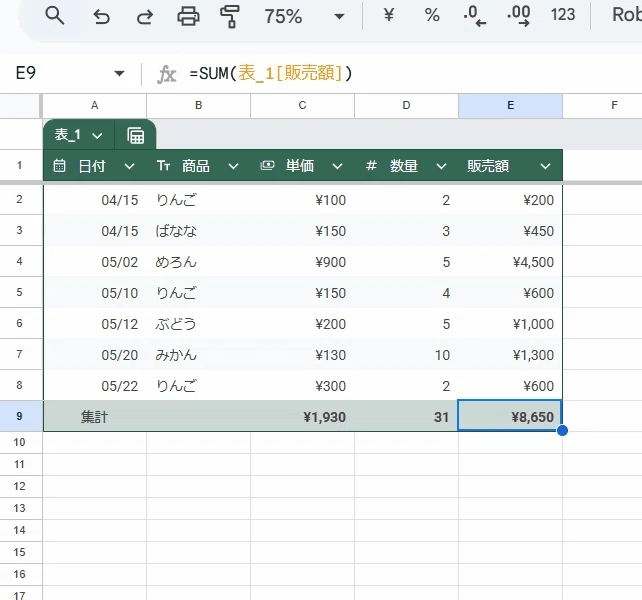This screenshot has width=642, height=600.
Task: Format as percent with the % button
Action: pos(432,16)
